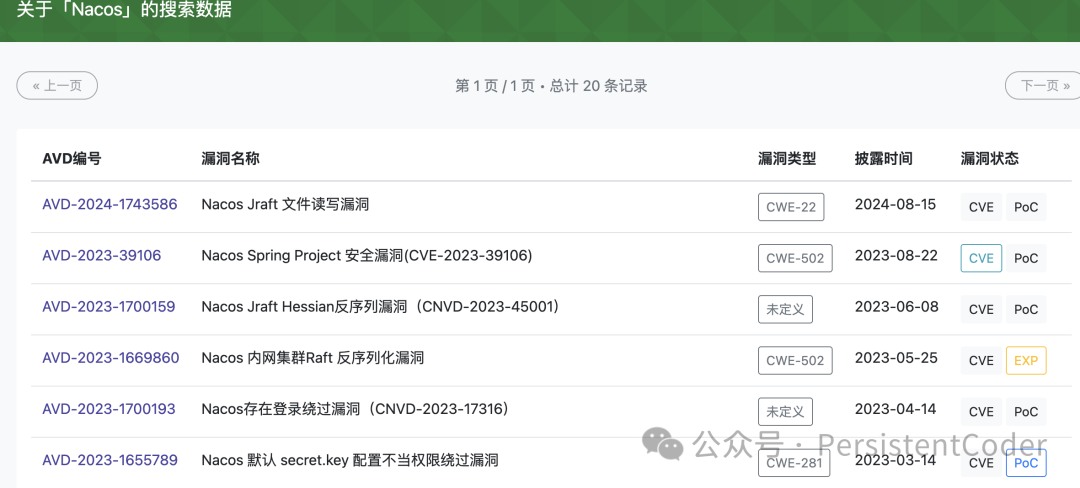Screen dimensions: 1080x488
Task: Open AVD-2023-39106 vulnerability link
Action: click(101, 255)
